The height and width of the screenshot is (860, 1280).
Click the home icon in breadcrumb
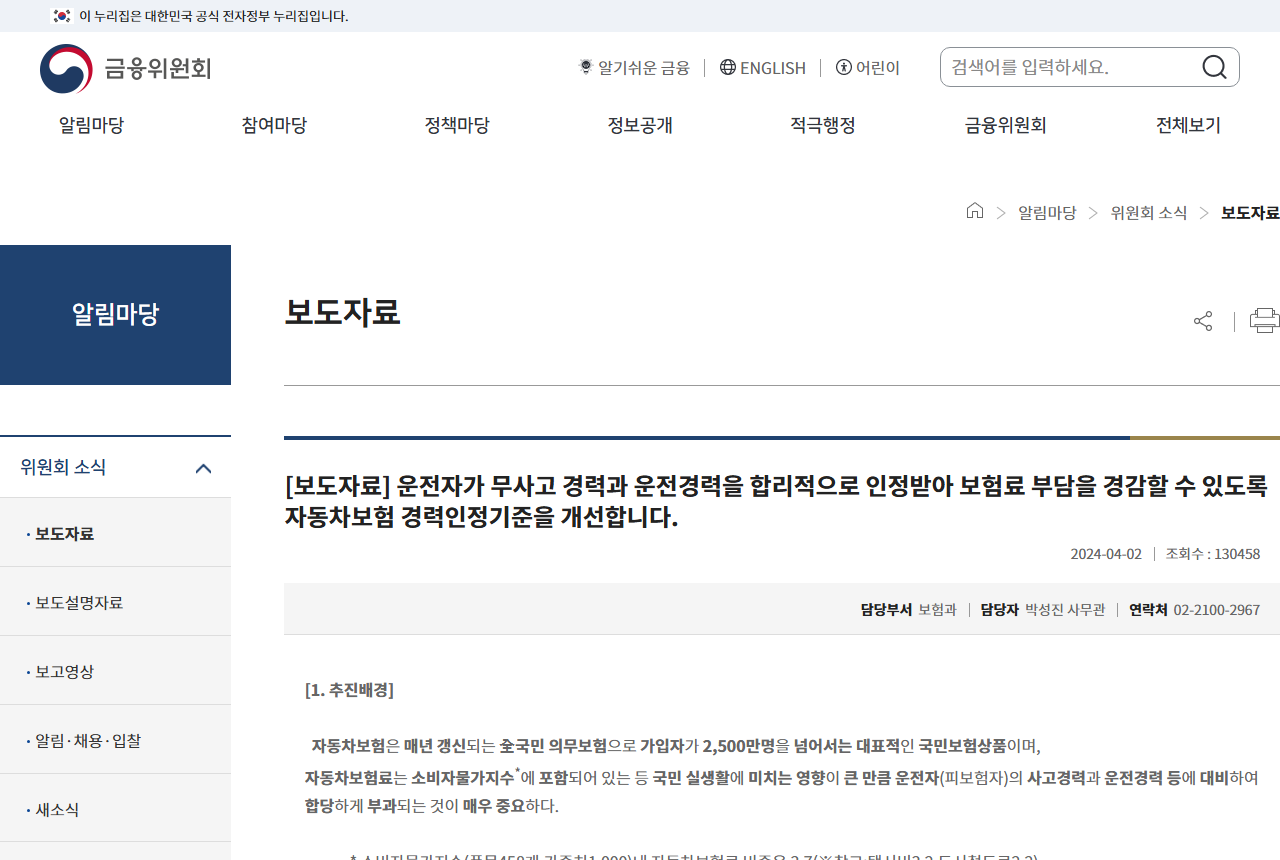[975, 211]
